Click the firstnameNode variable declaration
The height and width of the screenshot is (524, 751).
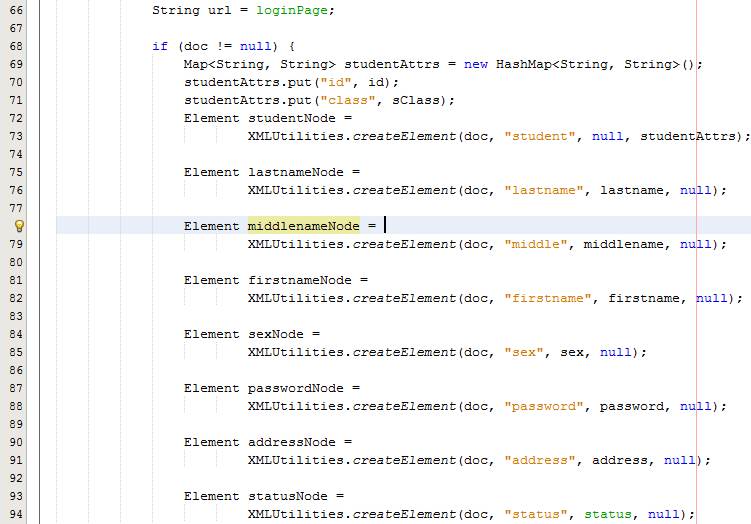tap(300, 280)
